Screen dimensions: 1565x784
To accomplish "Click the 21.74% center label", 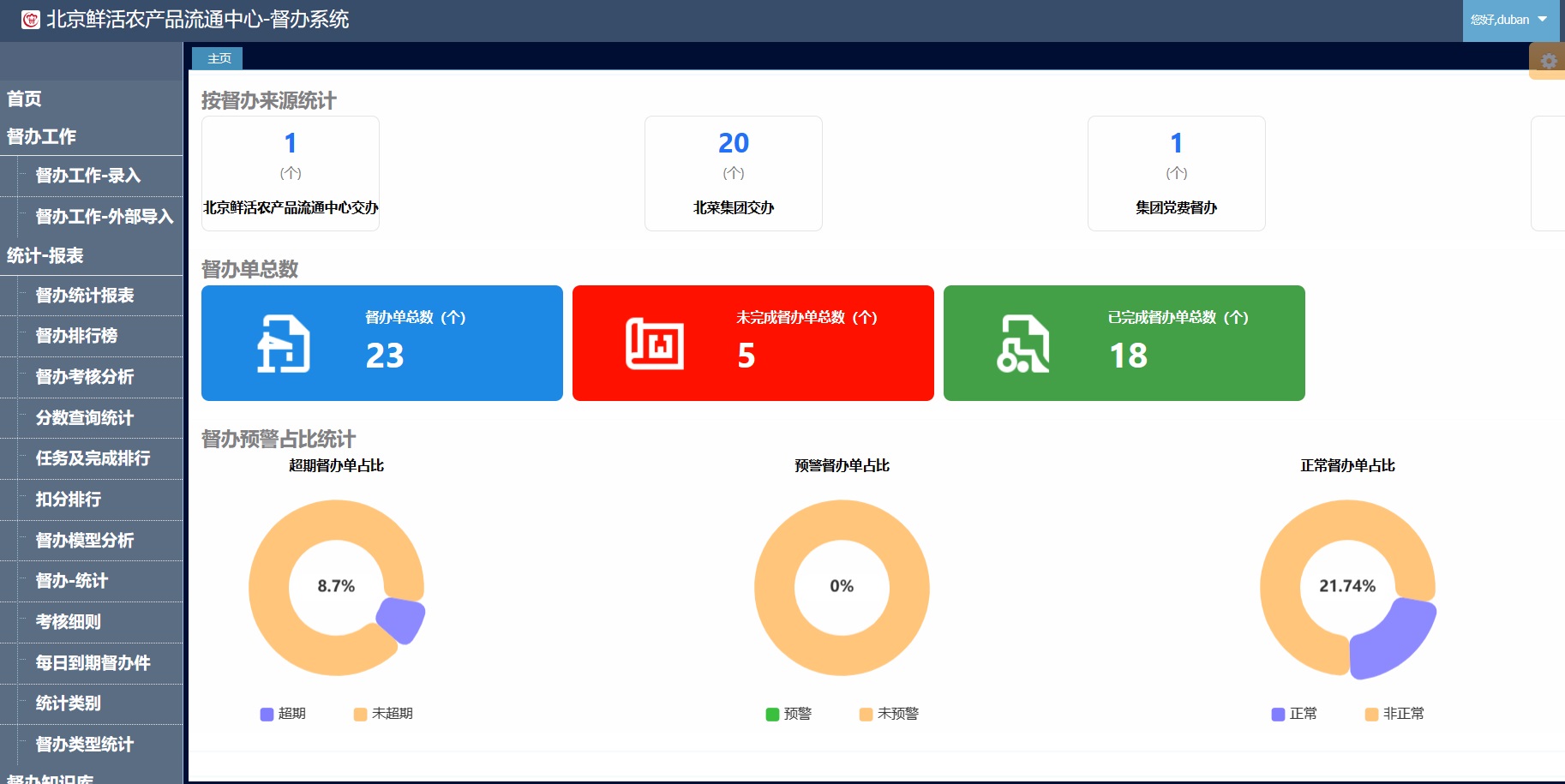I will 1347,586.
